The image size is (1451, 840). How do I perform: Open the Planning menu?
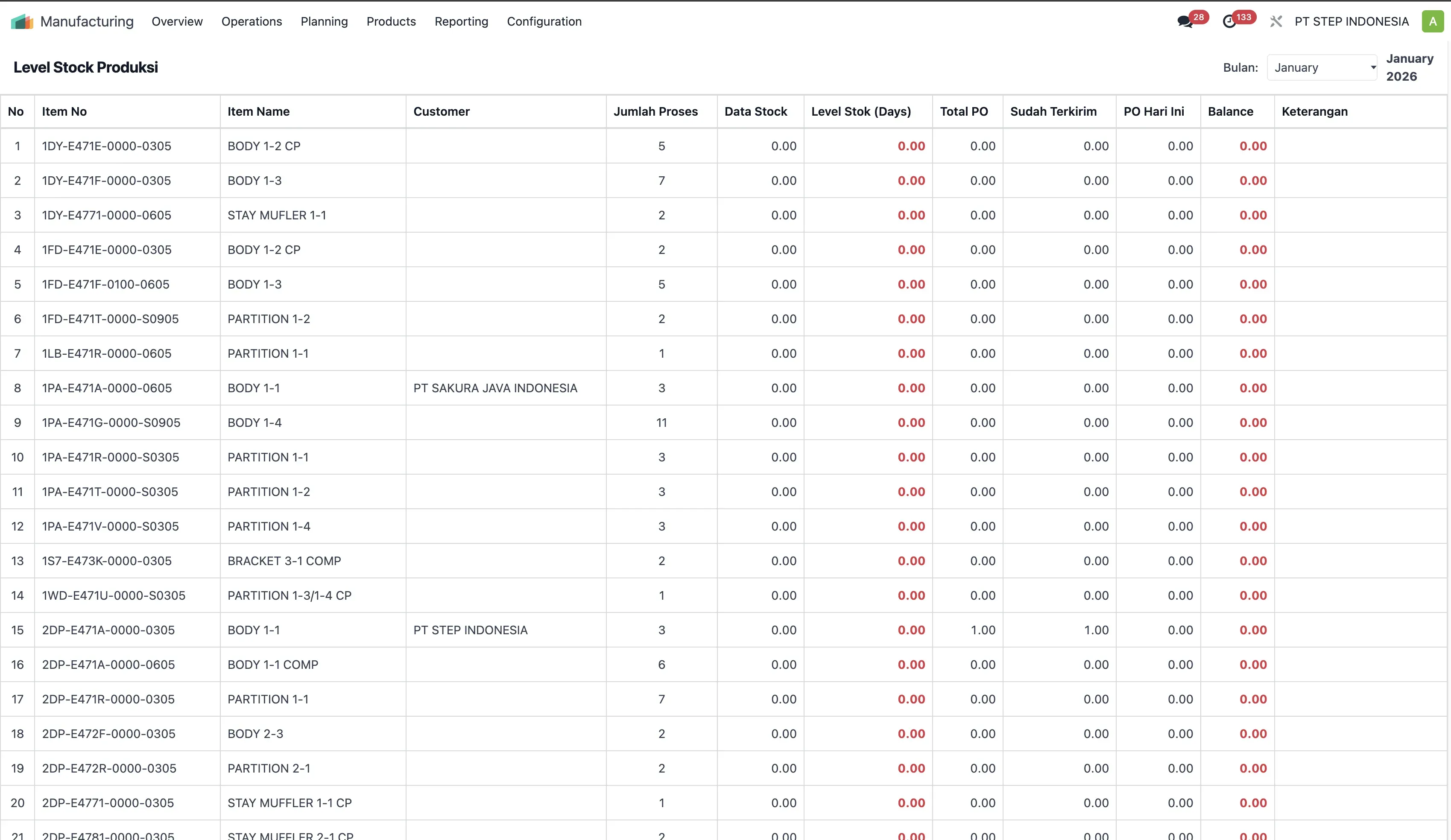click(x=324, y=21)
